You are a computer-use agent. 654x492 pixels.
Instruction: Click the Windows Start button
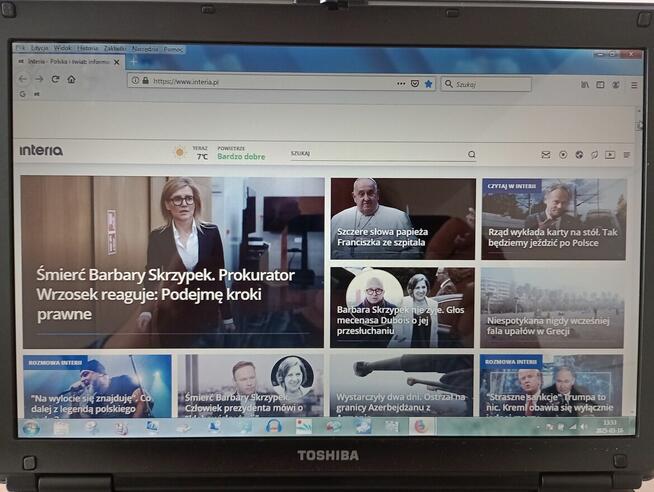[31, 427]
